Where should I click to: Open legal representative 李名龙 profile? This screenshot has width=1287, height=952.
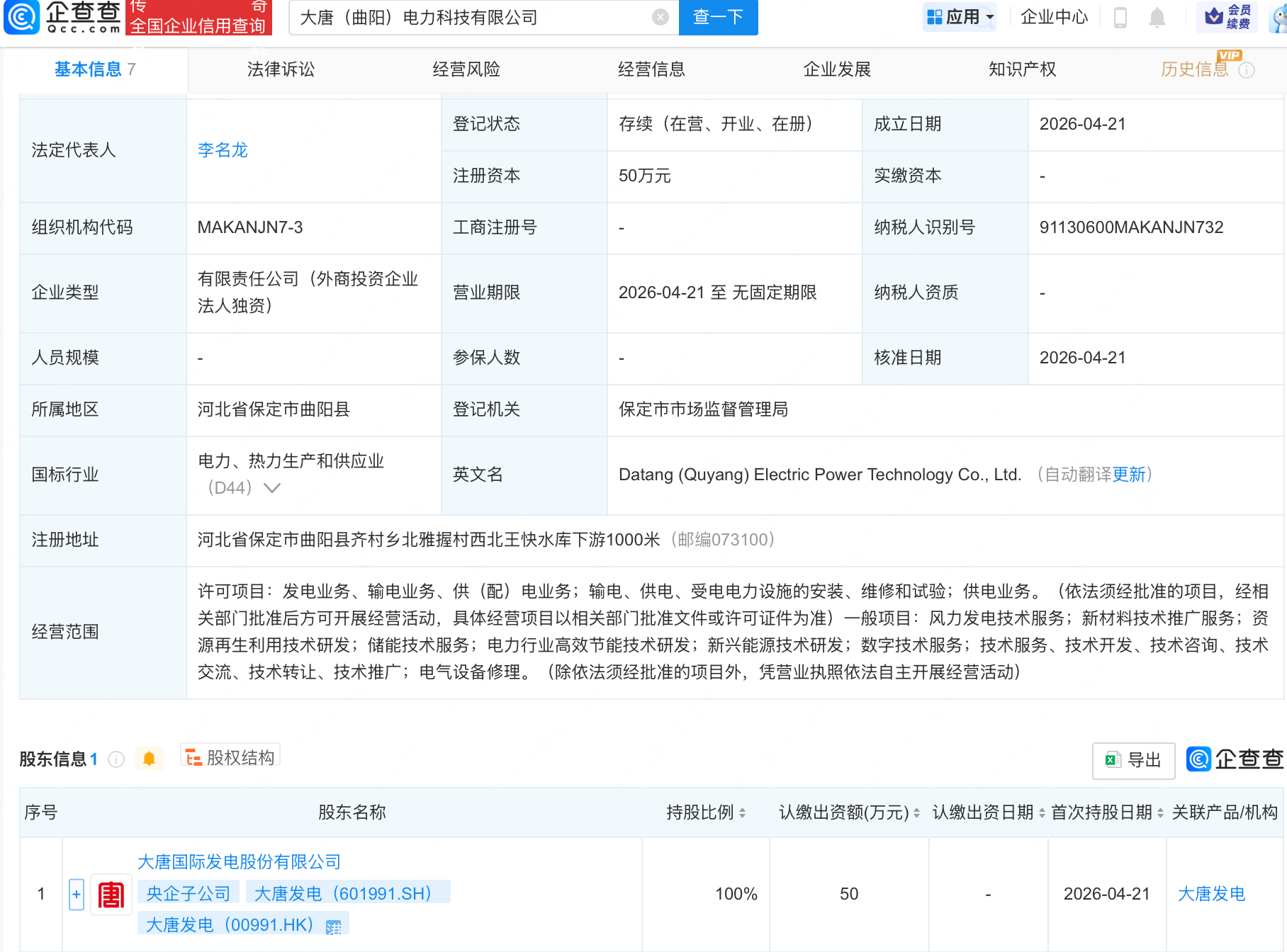[x=222, y=149]
